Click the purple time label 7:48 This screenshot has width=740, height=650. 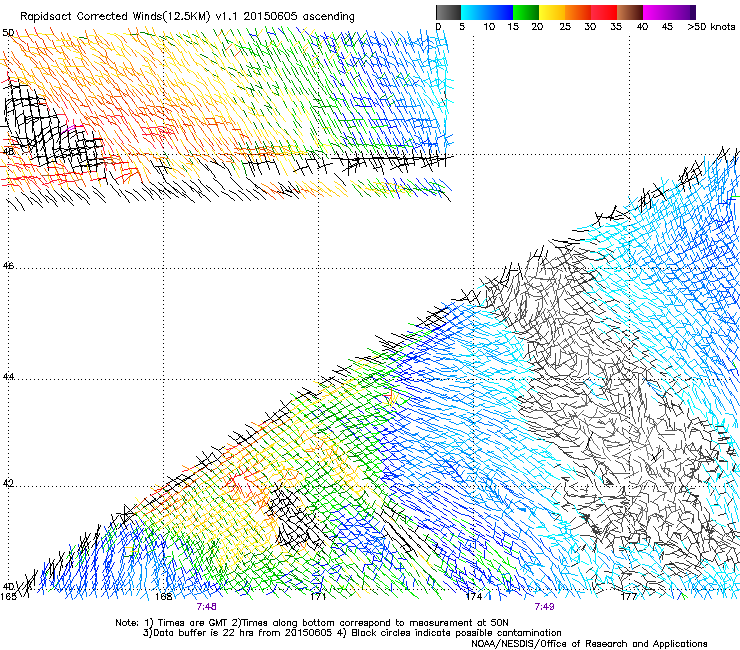[207, 607]
